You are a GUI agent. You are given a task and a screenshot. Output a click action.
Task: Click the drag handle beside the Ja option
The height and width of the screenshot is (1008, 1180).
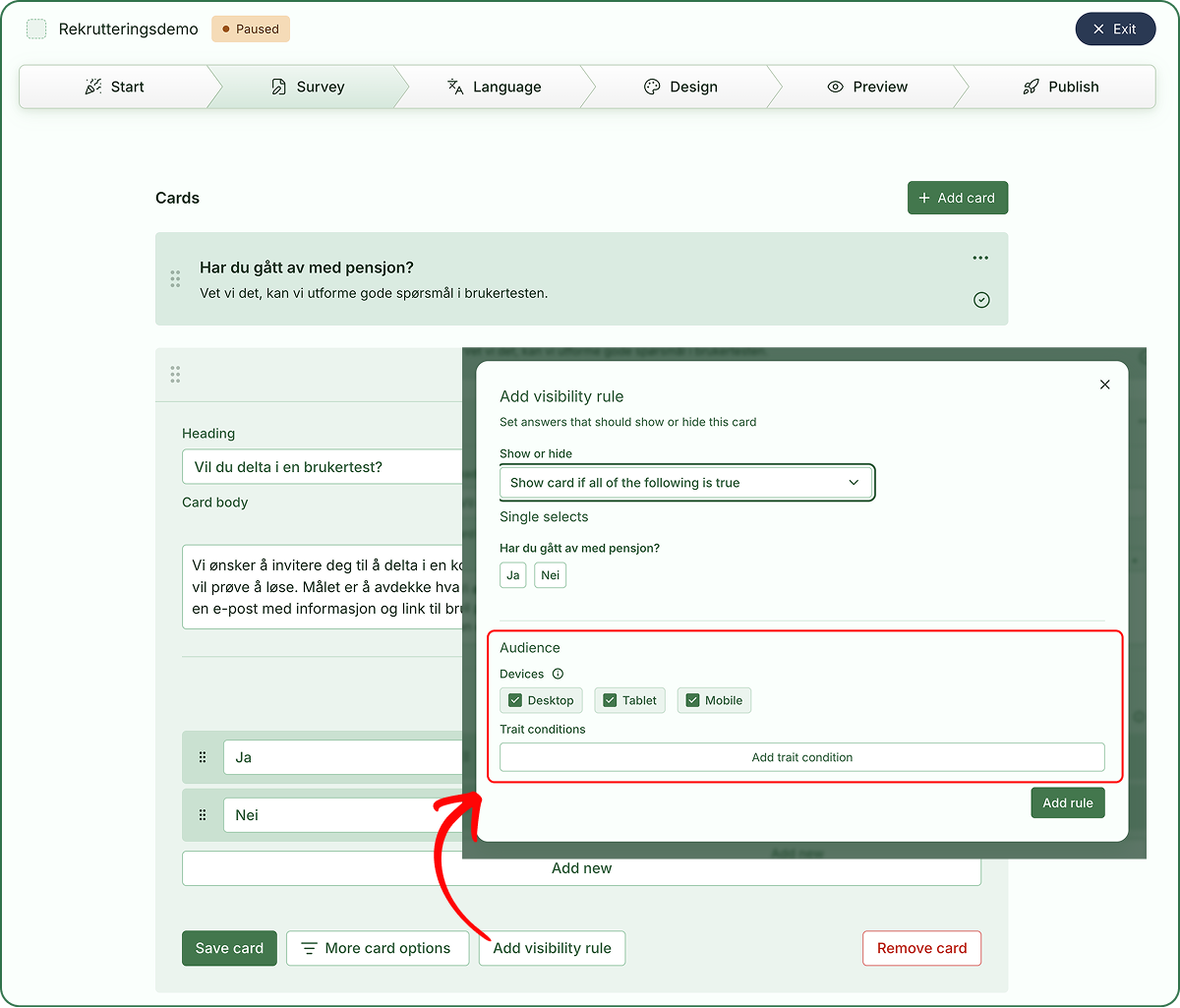[x=203, y=757]
